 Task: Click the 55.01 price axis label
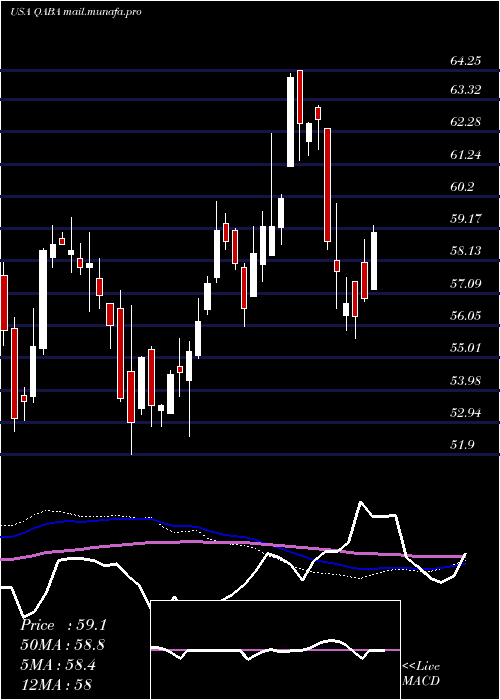click(465, 348)
